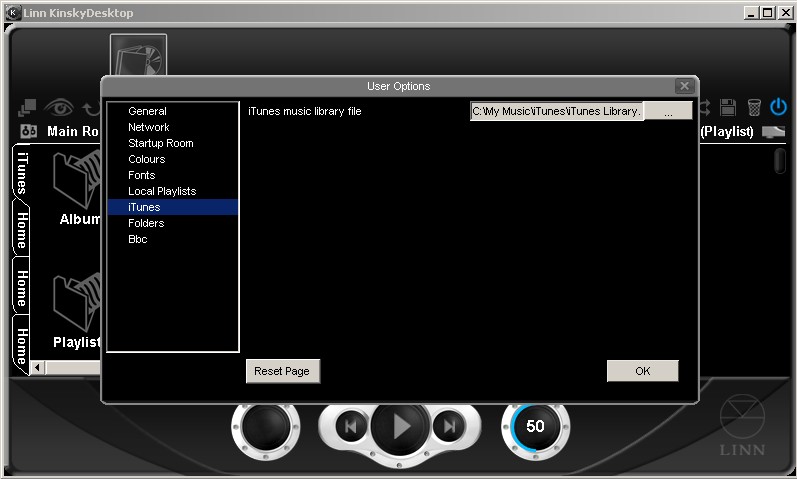Click the (Playlist) source label

coord(727,131)
